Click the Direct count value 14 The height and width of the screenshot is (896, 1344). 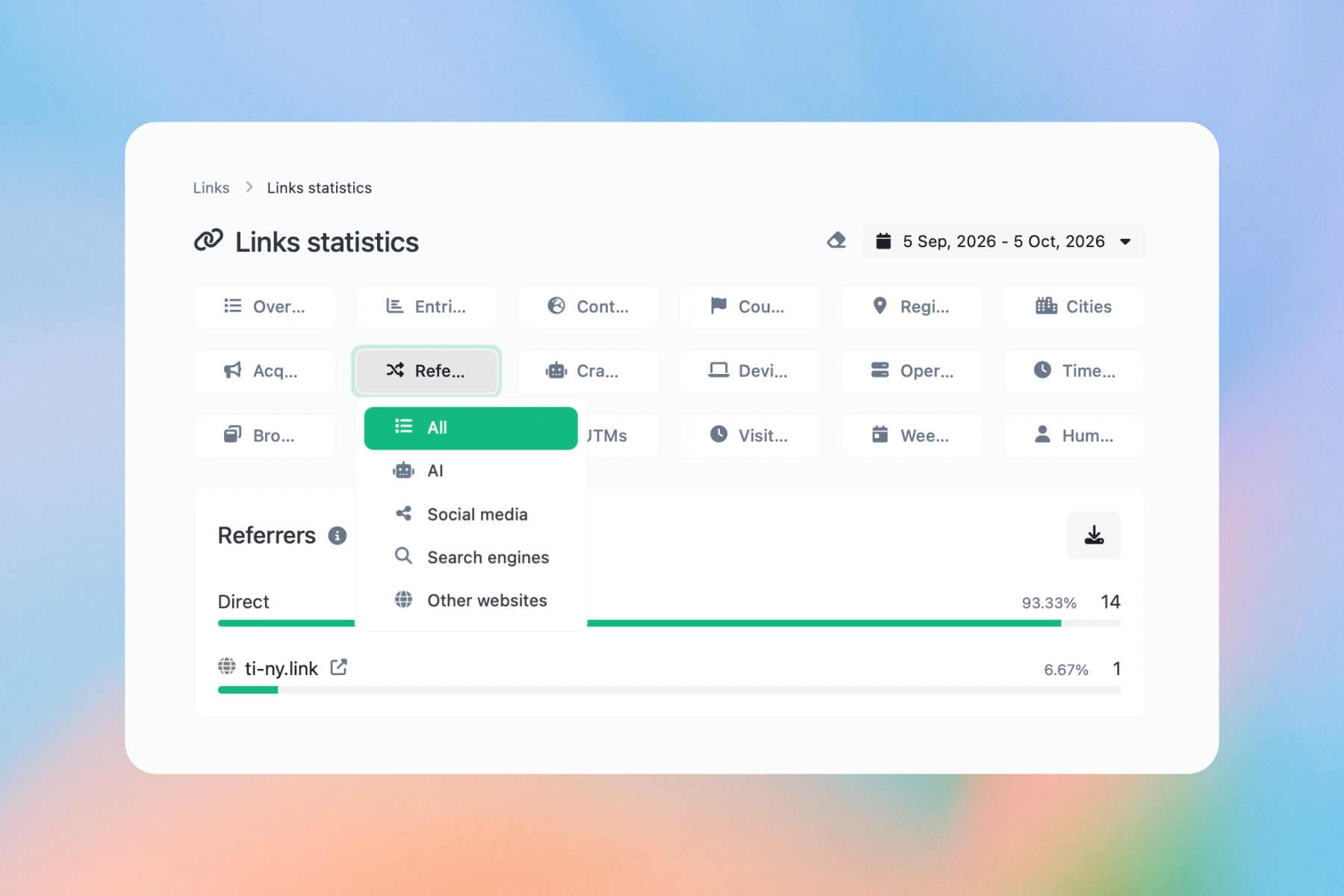pyautogui.click(x=1110, y=602)
